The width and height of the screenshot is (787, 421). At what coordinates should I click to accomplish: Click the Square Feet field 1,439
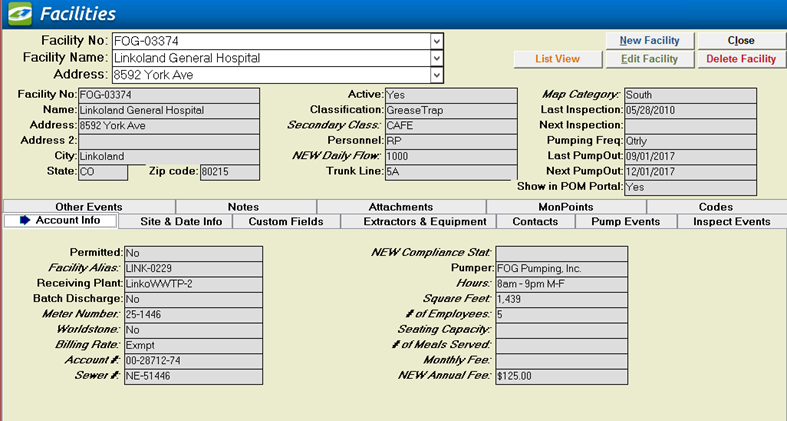tap(561, 300)
